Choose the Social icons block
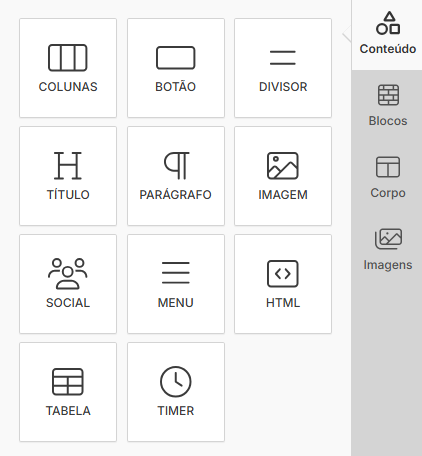 click(x=68, y=284)
